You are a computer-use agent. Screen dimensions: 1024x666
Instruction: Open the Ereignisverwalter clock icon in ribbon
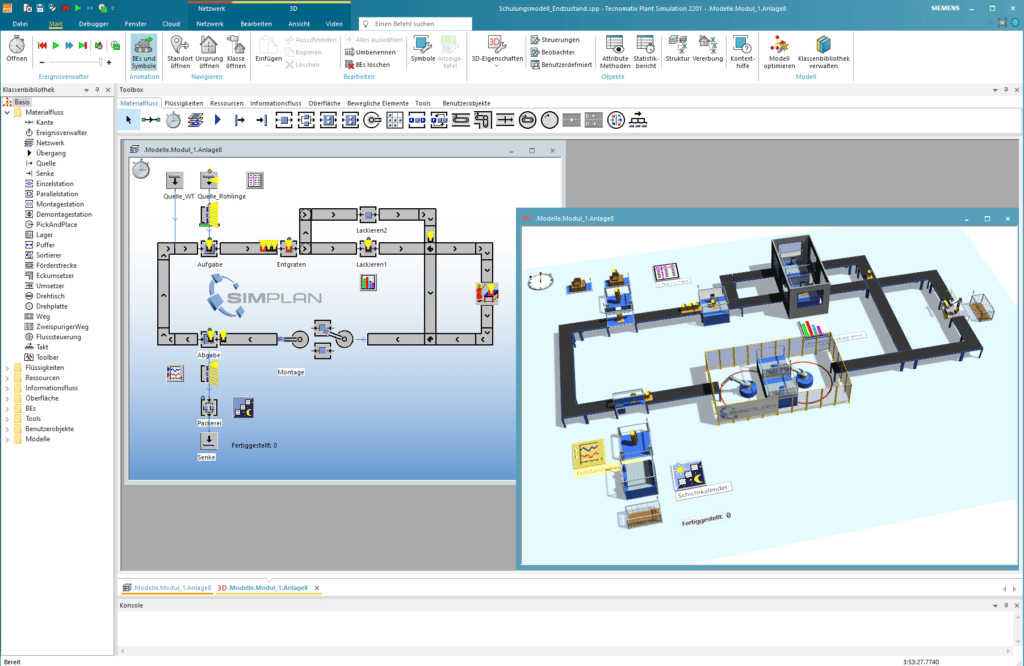(x=17, y=45)
